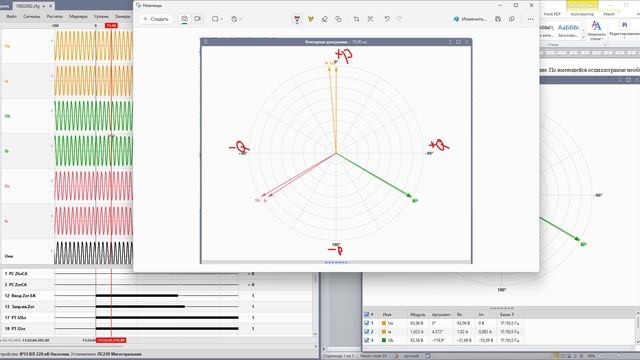
Task: Select the yellow highlighter tool
Action: point(311,19)
